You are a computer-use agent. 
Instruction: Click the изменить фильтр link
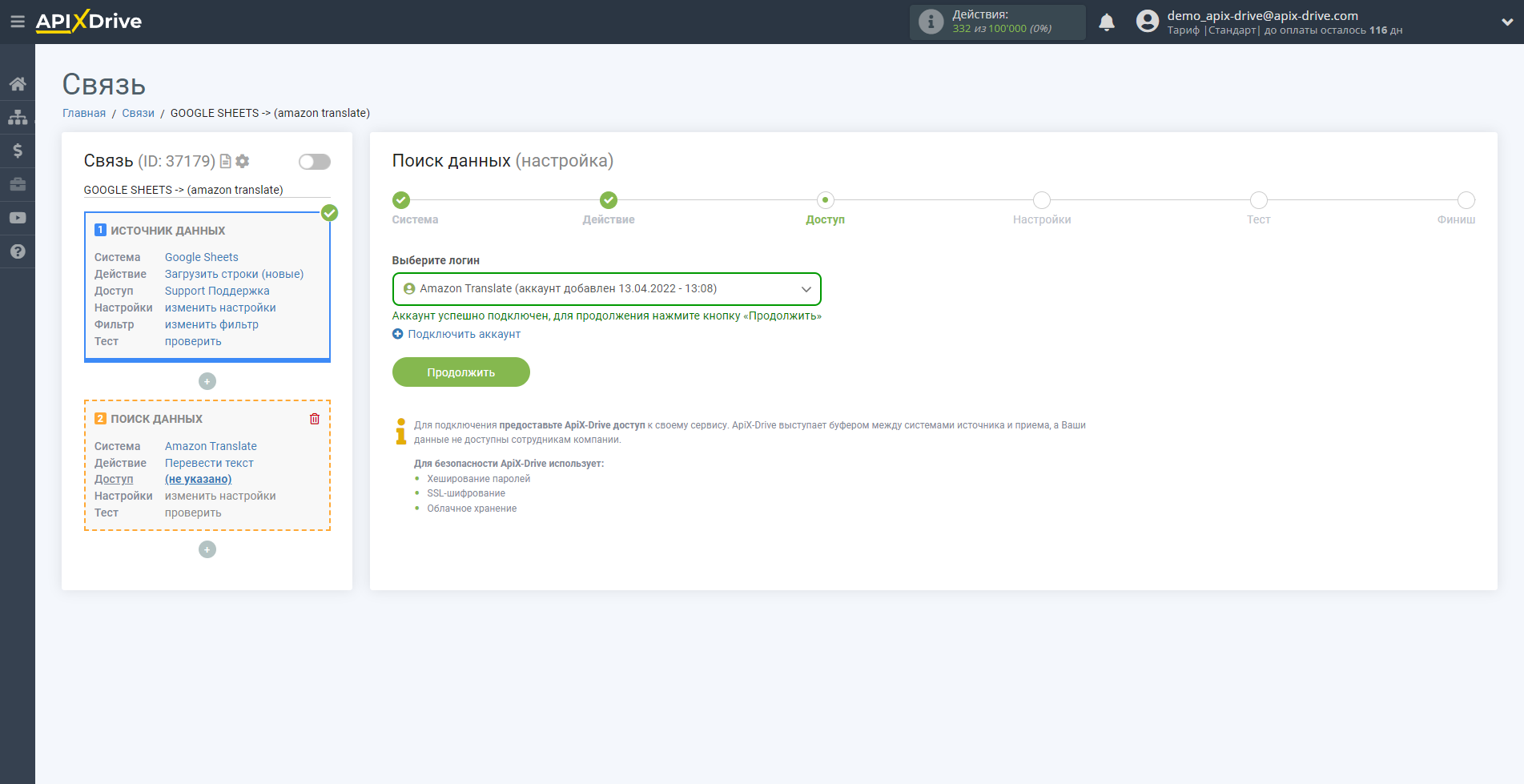[x=211, y=324]
